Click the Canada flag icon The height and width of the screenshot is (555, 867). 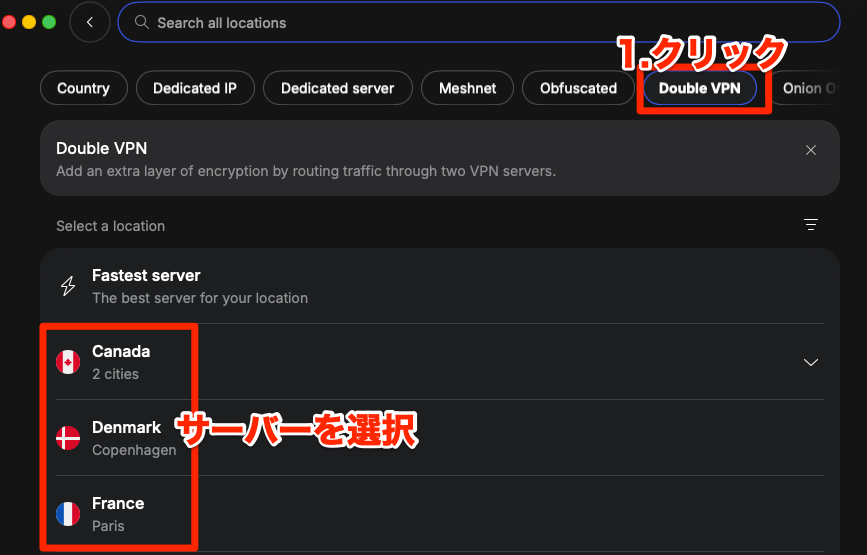pos(68,362)
